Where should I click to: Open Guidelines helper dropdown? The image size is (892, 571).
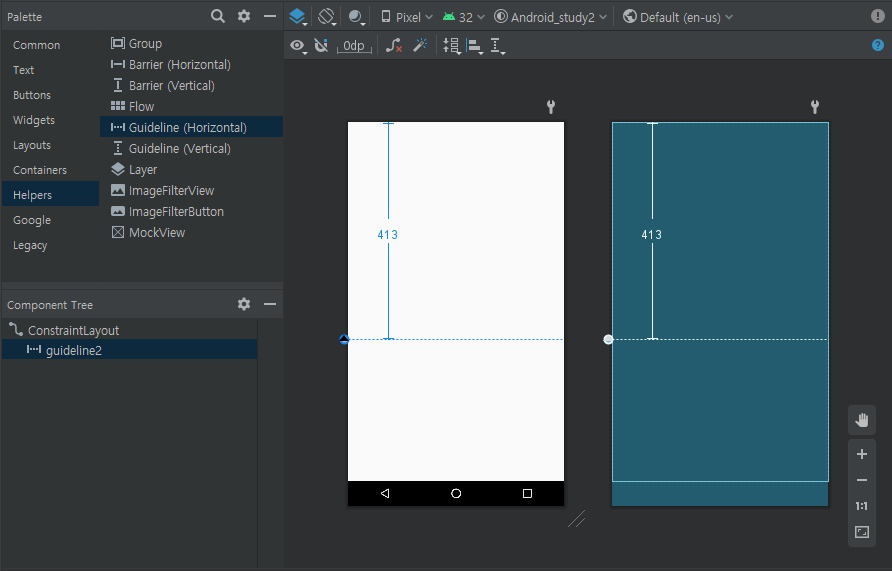click(x=498, y=45)
